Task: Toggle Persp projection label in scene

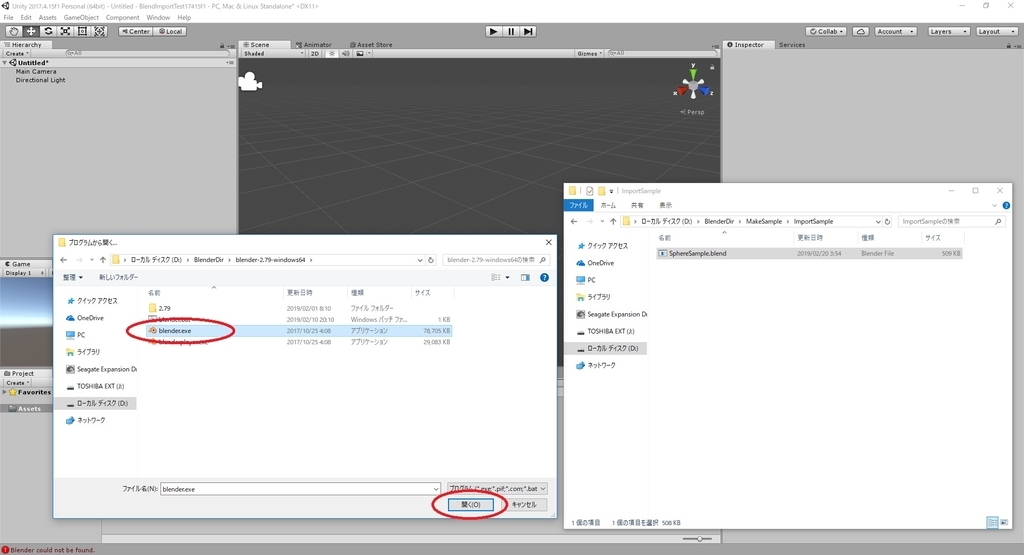Action: (692, 112)
